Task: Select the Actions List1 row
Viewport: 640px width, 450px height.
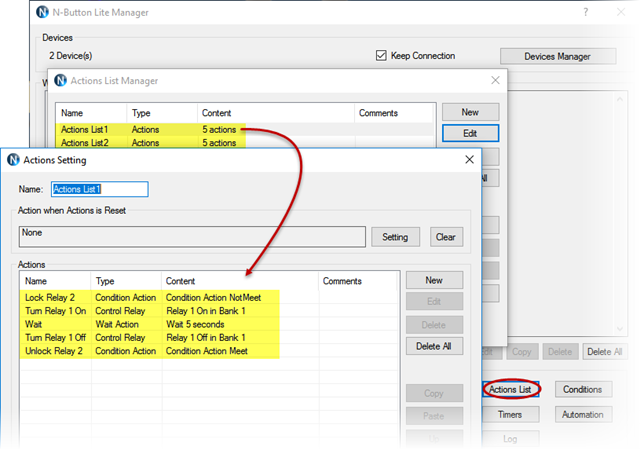Action: coord(244,129)
